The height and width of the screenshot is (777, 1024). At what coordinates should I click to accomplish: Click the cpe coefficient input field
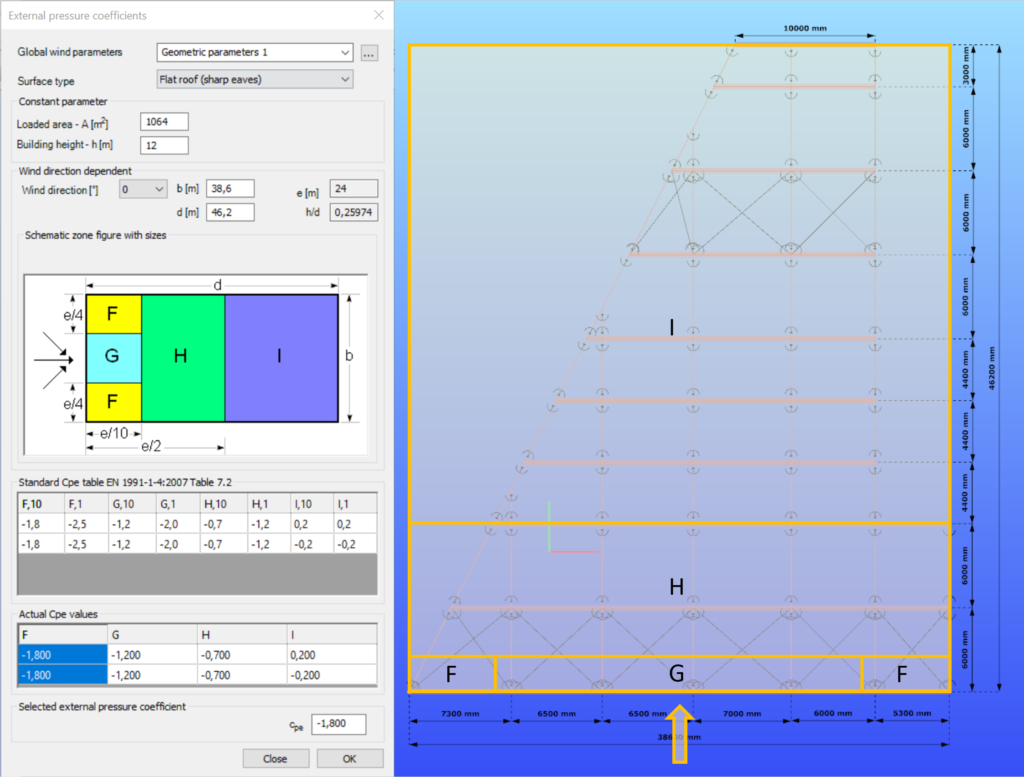click(x=338, y=723)
